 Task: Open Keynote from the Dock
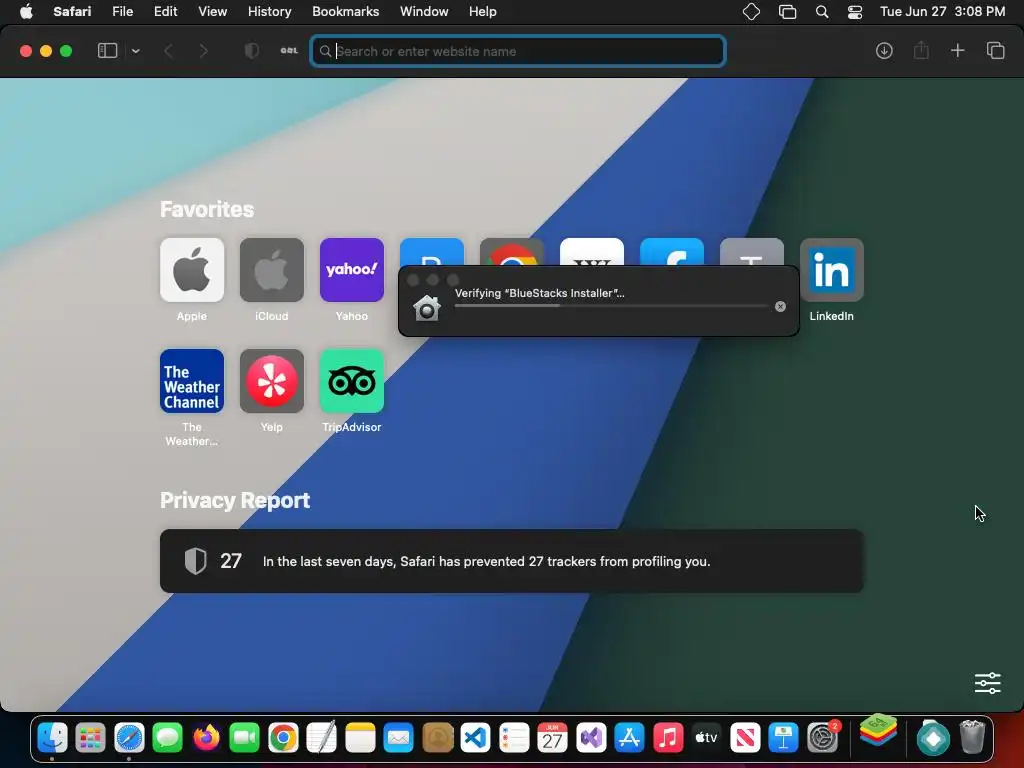(x=784, y=738)
